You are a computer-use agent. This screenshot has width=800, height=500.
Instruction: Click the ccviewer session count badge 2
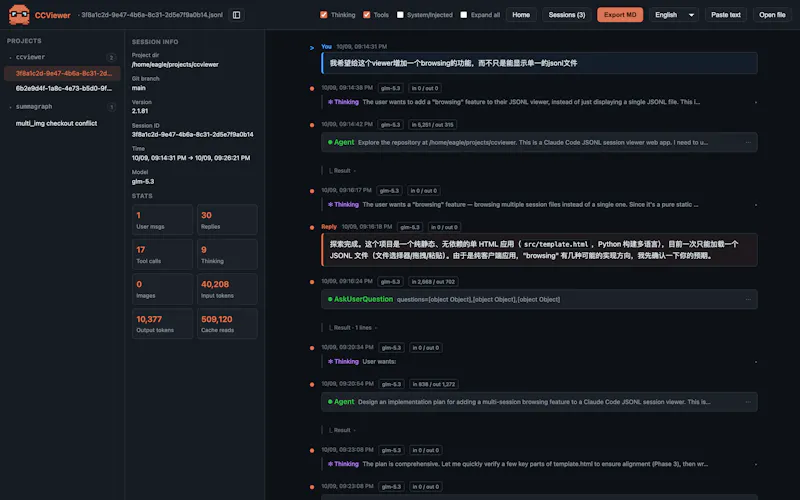click(111, 57)
